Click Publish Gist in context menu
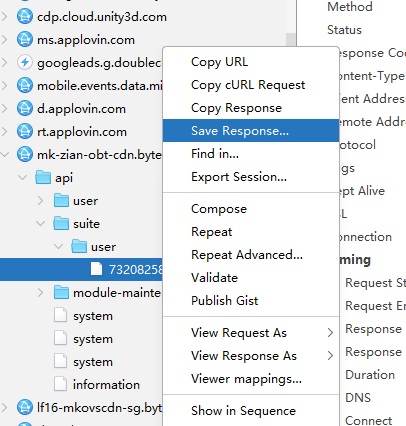The width and height of the screenshot is (406, 426). point(224,301)
